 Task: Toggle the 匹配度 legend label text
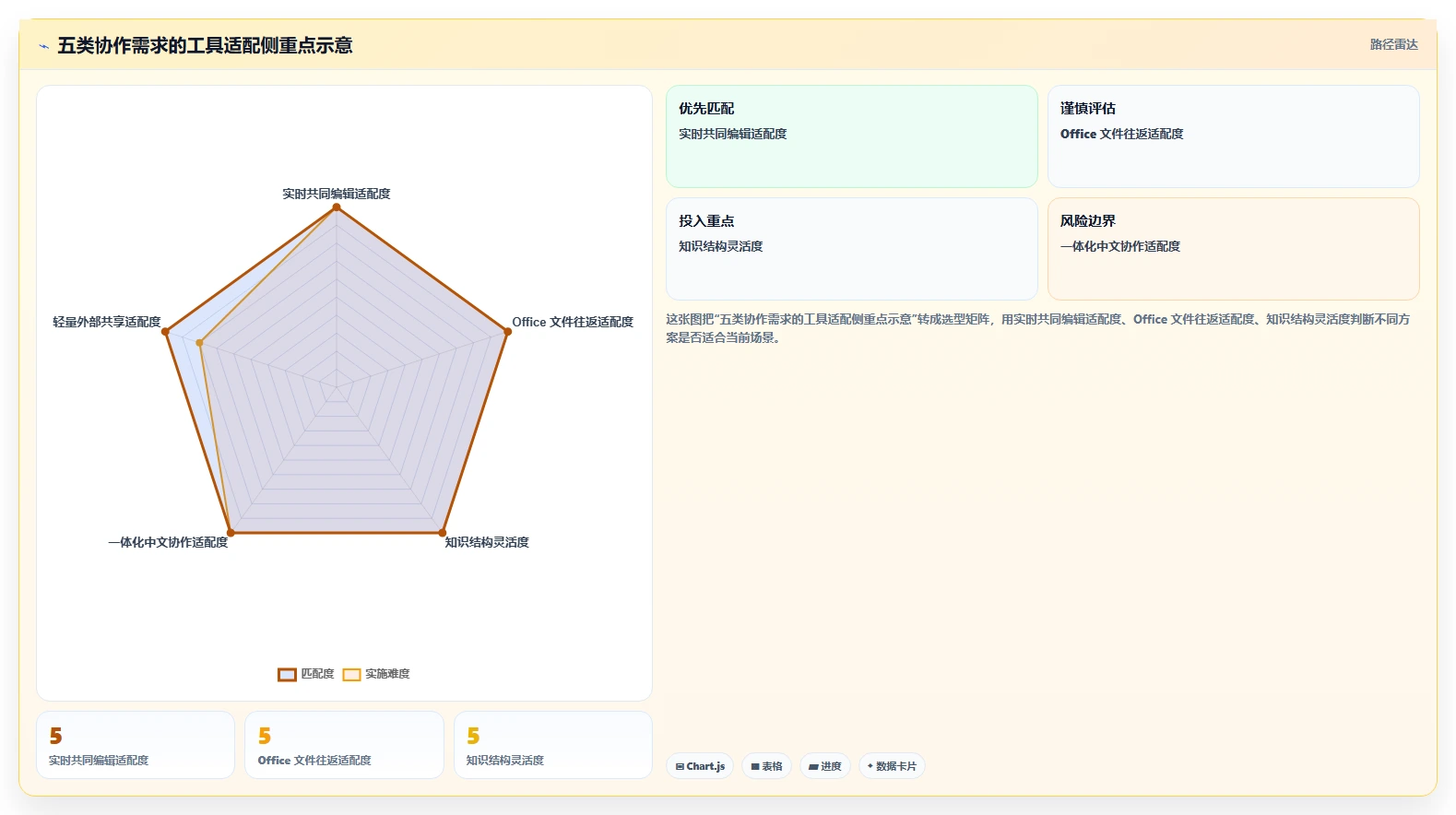pyautogui.click(x=317, y=674)
